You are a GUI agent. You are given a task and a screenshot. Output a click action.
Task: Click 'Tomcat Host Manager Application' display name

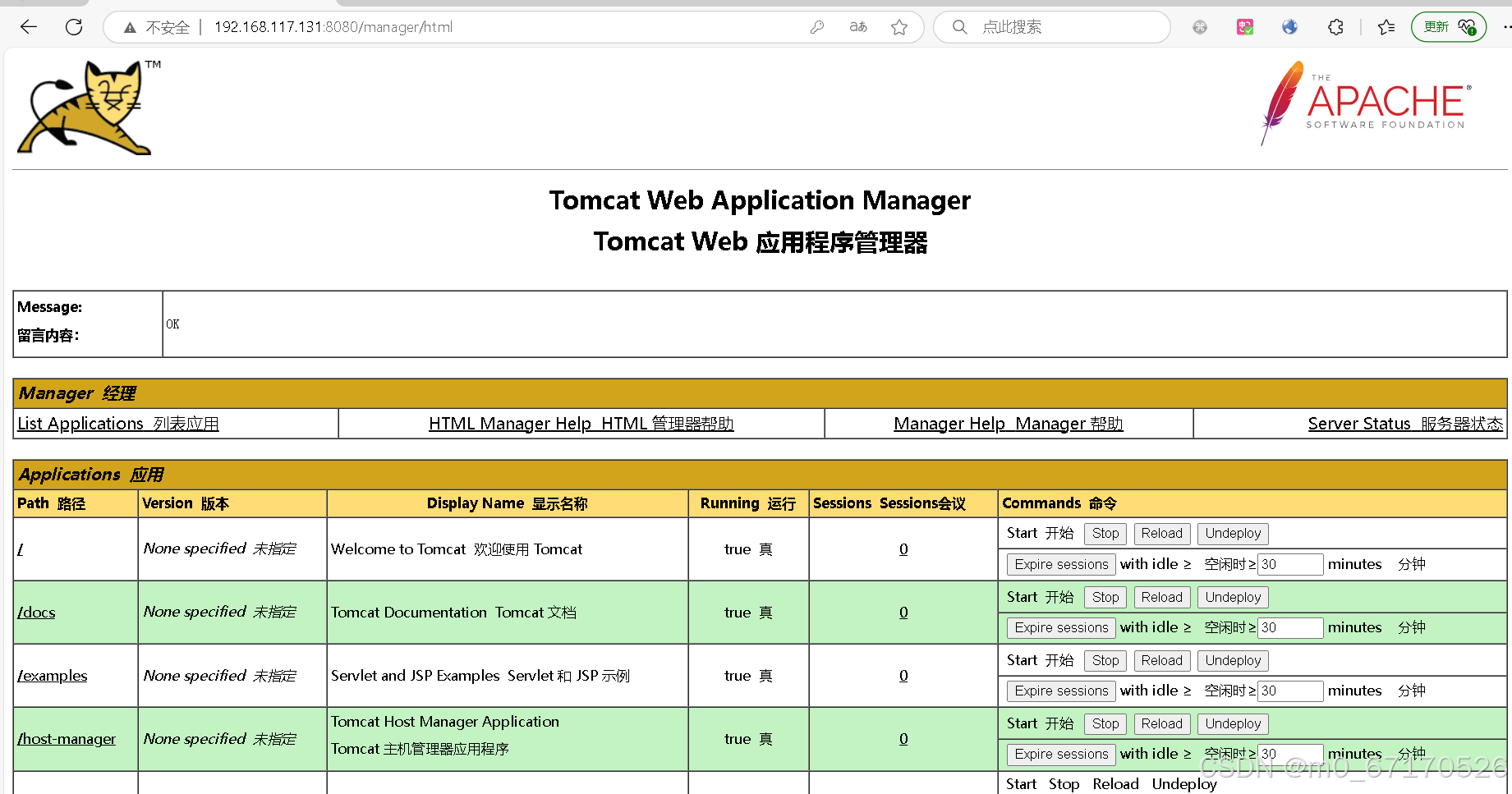pyautogui.click(x=445, y=722)
